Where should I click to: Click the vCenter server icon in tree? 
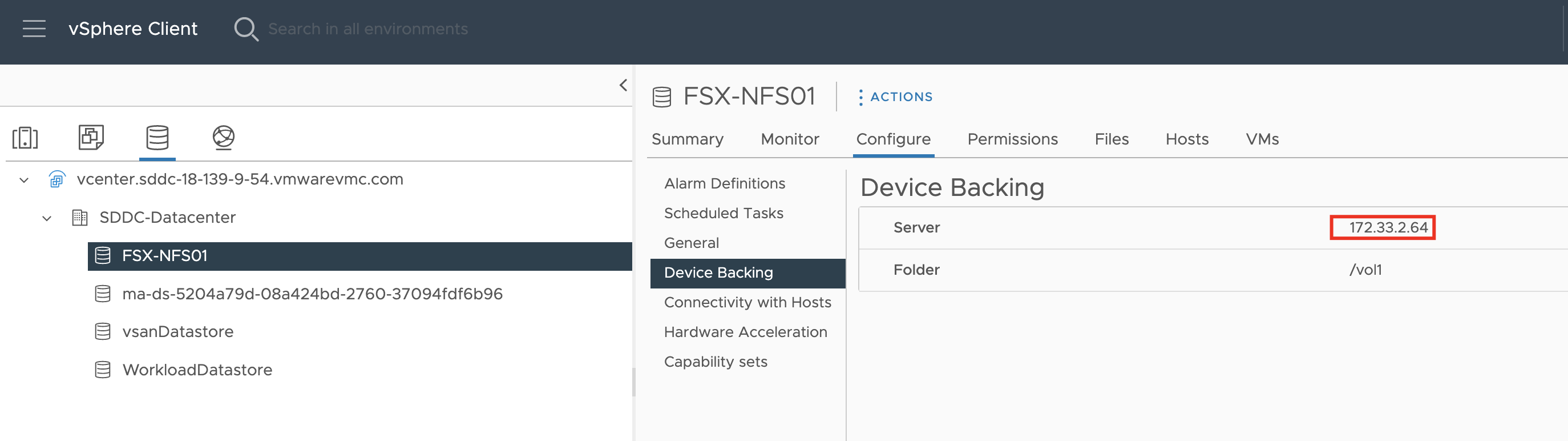(x=56, y=180)
